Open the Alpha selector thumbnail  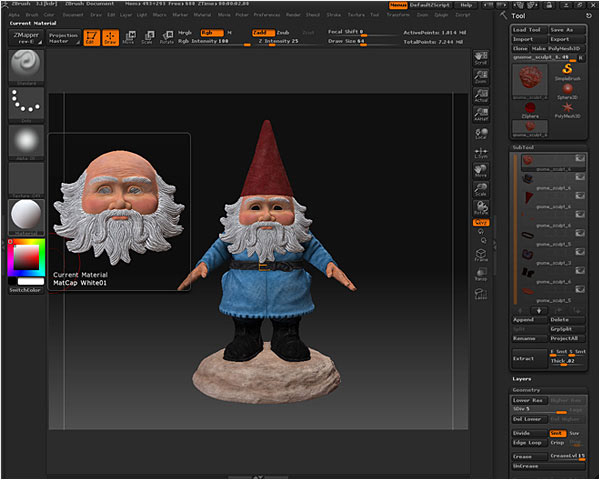point(26,142)
